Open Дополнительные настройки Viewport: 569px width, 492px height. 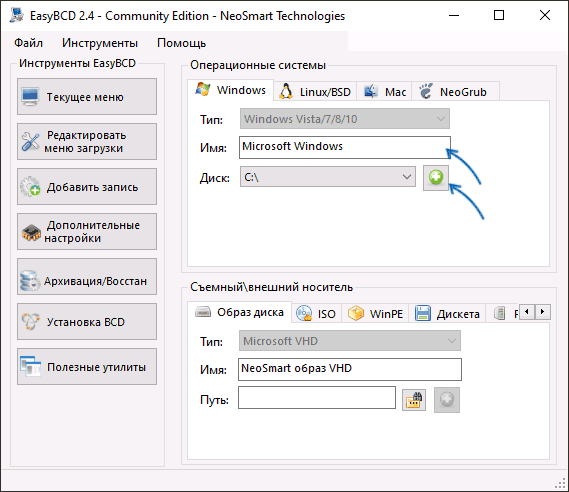tap(87, 231)
